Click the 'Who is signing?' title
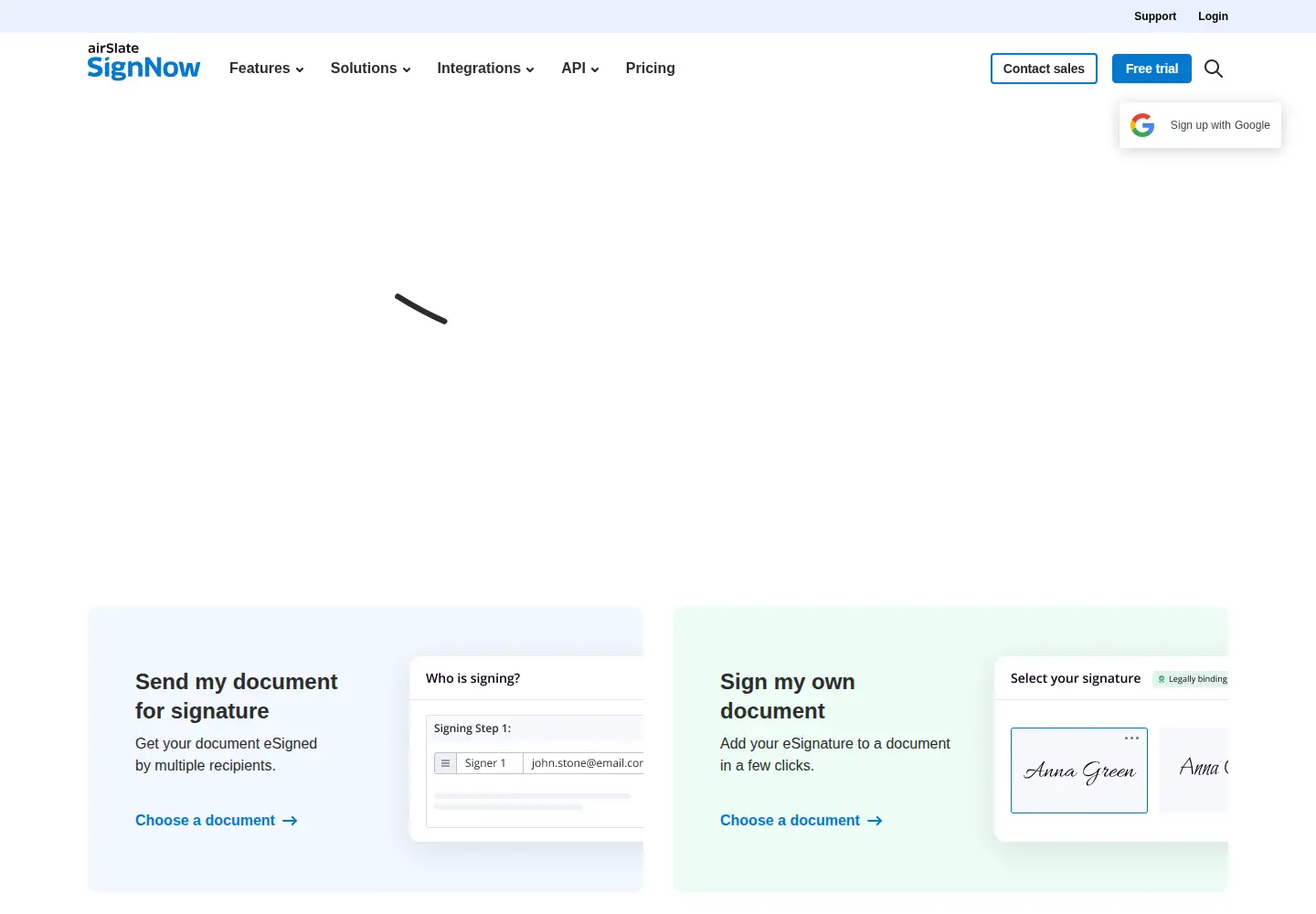Image resolution: width=1316 pixels, height=914 pixels. [x=473, y=678]
